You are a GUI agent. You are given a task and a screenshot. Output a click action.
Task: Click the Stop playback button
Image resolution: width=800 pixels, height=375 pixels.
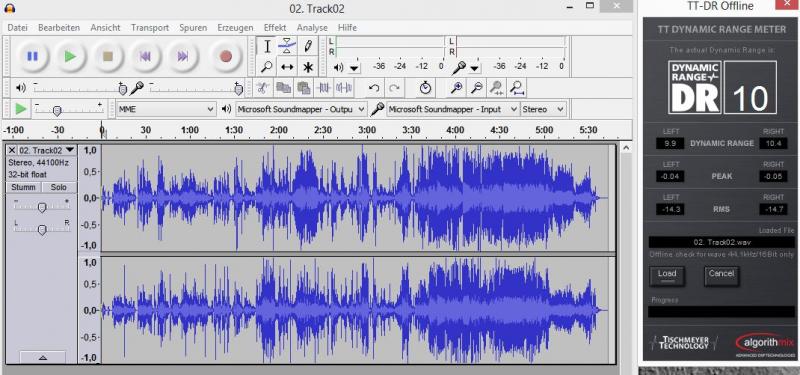(108, 56)
